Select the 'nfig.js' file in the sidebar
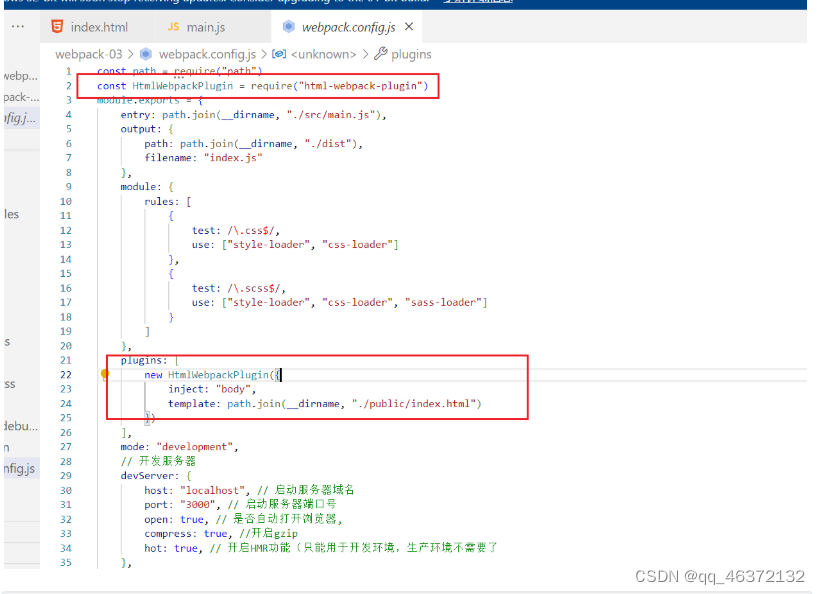Screen dimensions: 820x594 (x=19, y=469)
